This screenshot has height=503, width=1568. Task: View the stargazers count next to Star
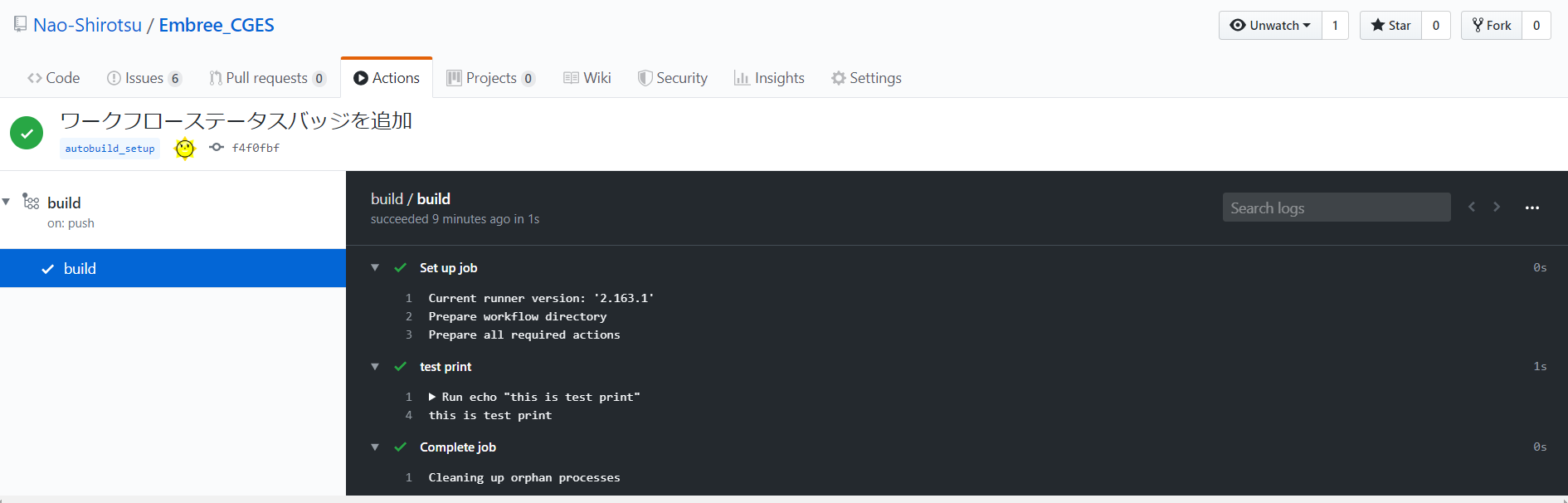point(1436,25)
